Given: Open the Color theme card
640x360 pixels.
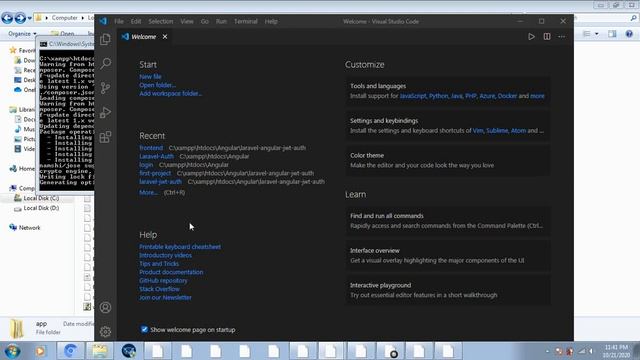Looking at the screenshot, I should coord(447,160).
